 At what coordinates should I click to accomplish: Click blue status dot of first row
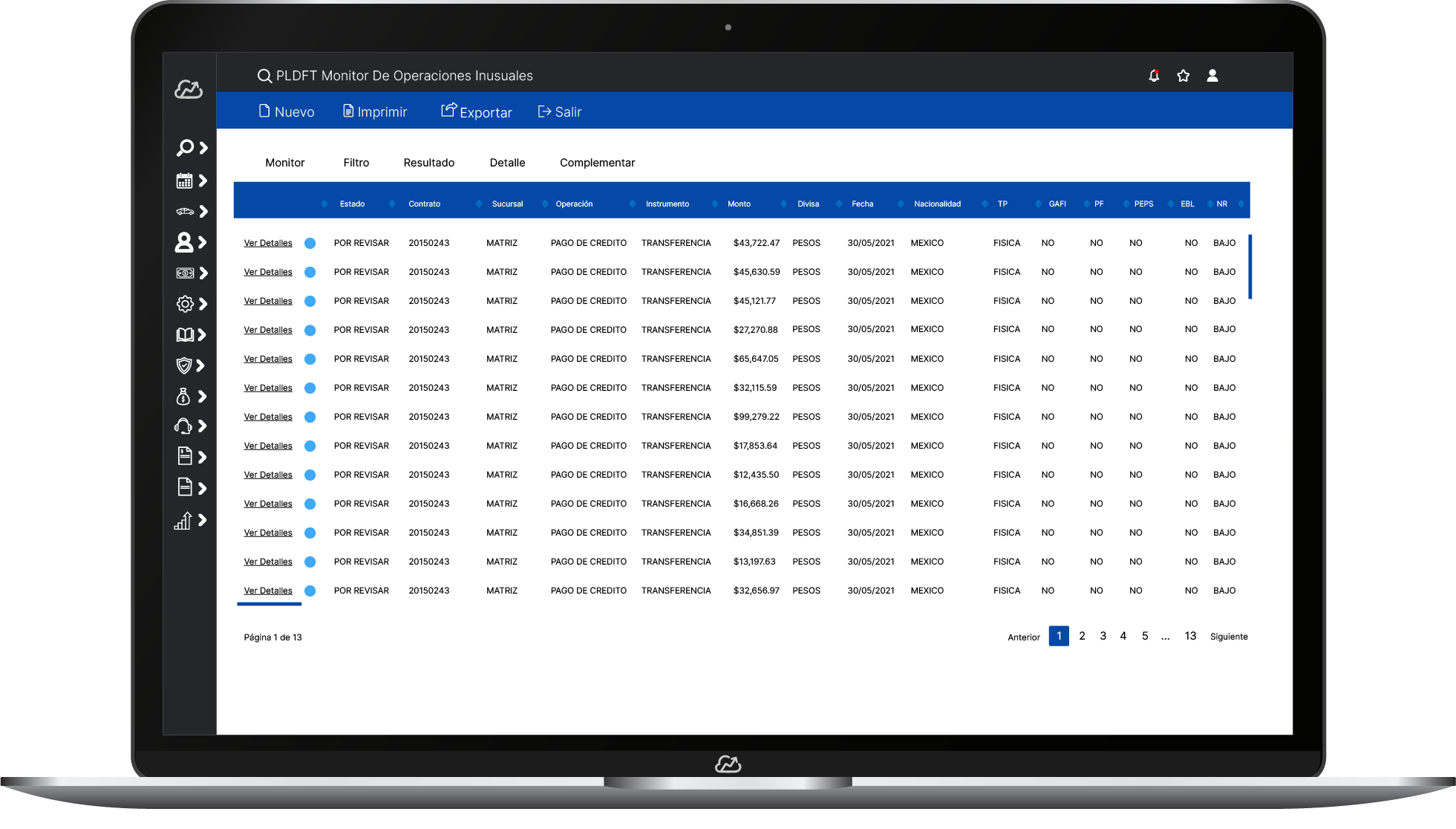tap(310, 243)
